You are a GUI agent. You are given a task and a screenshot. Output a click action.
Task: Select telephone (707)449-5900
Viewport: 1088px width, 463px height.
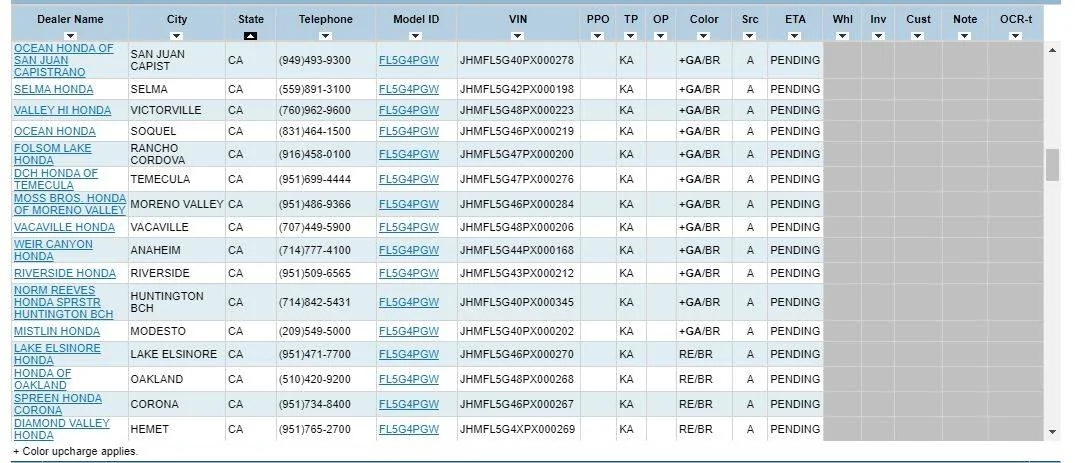pos(314,228)
